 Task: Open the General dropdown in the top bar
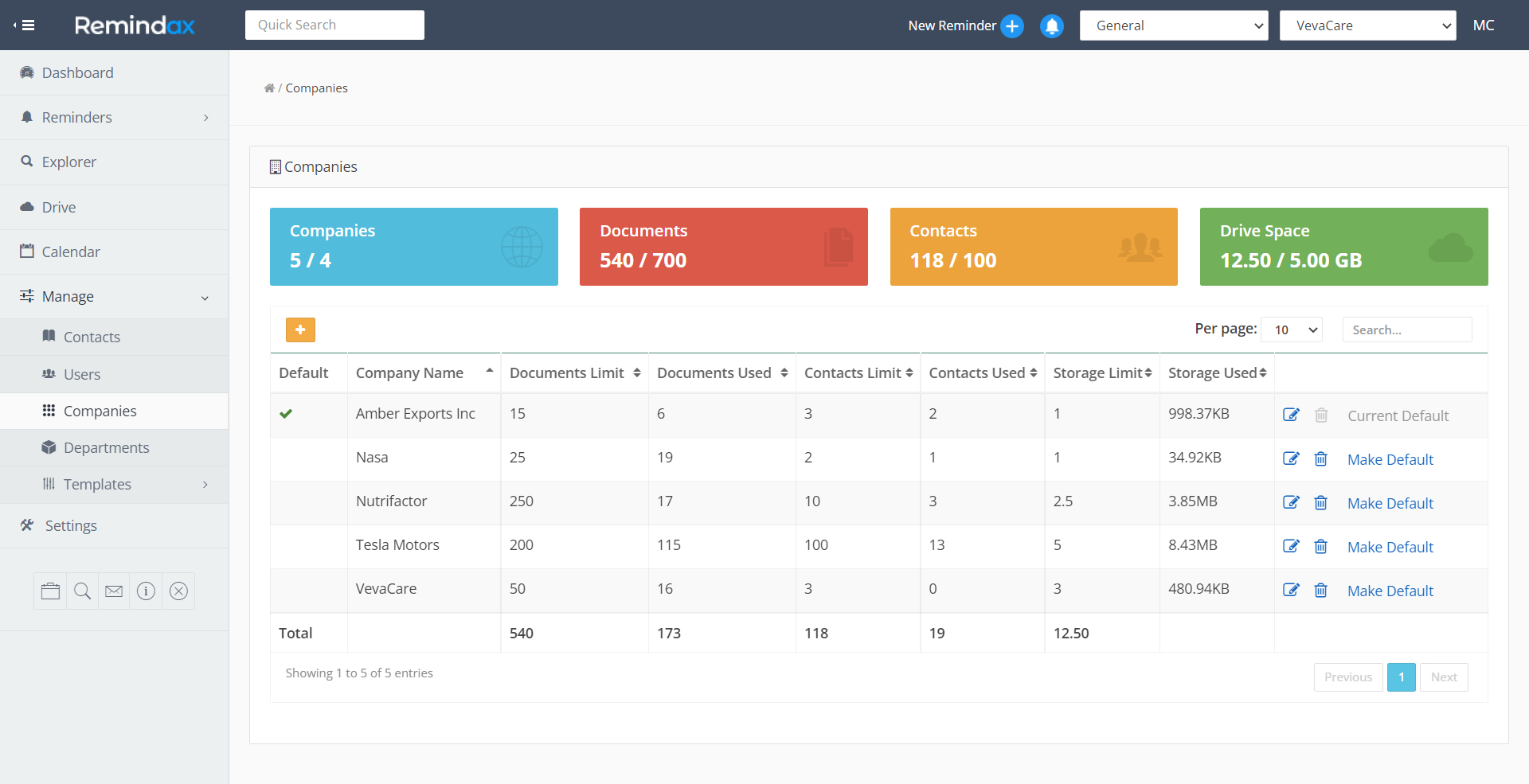tap(1173, 25)
